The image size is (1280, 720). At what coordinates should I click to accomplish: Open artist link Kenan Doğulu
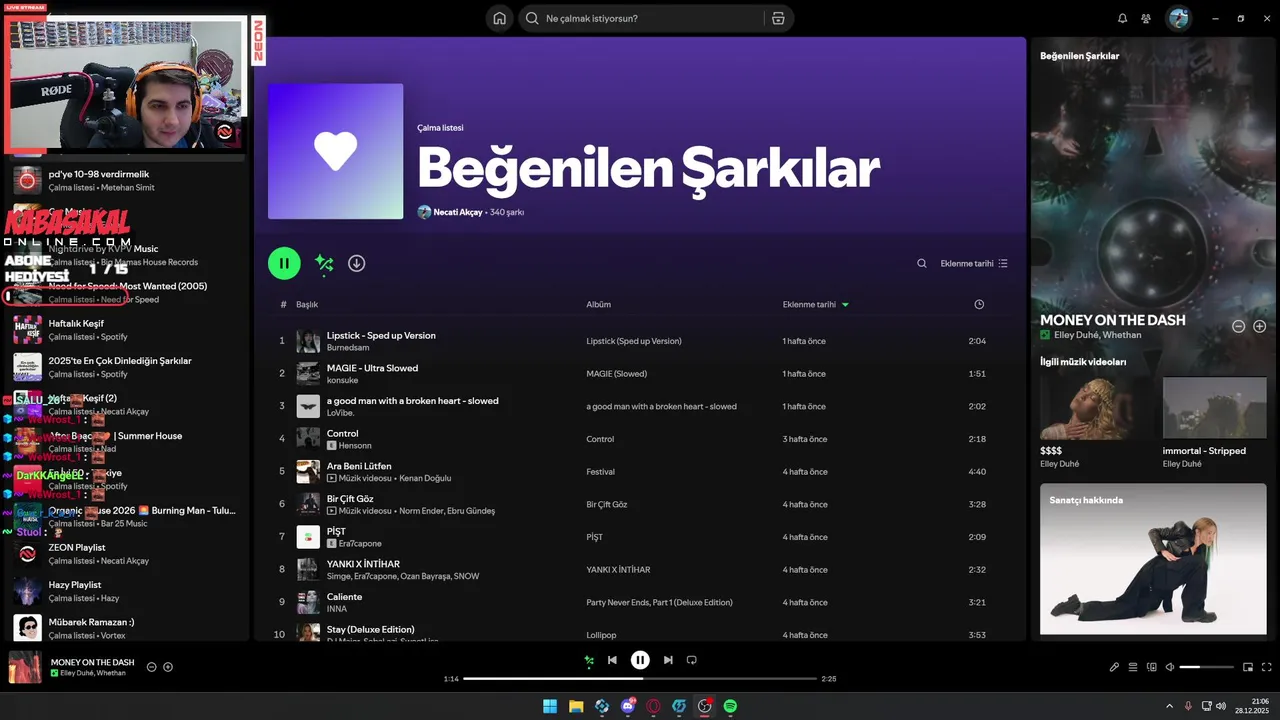[x=425, y=478]
